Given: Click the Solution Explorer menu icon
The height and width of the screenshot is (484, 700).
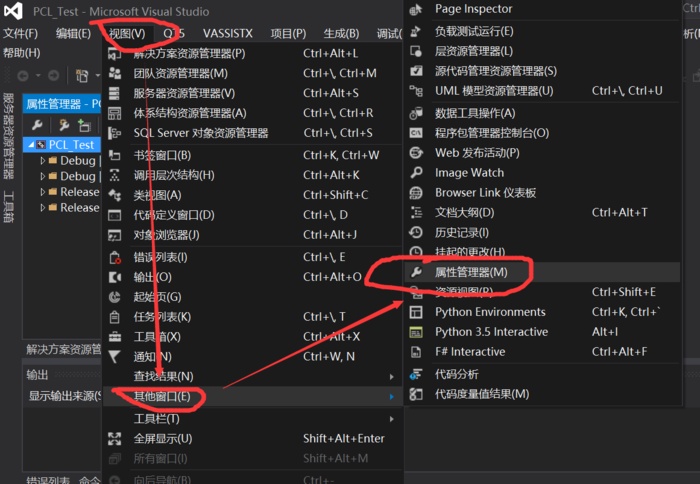Looking at the screenshot, I should pyautogui.click(x=115, y=54).
